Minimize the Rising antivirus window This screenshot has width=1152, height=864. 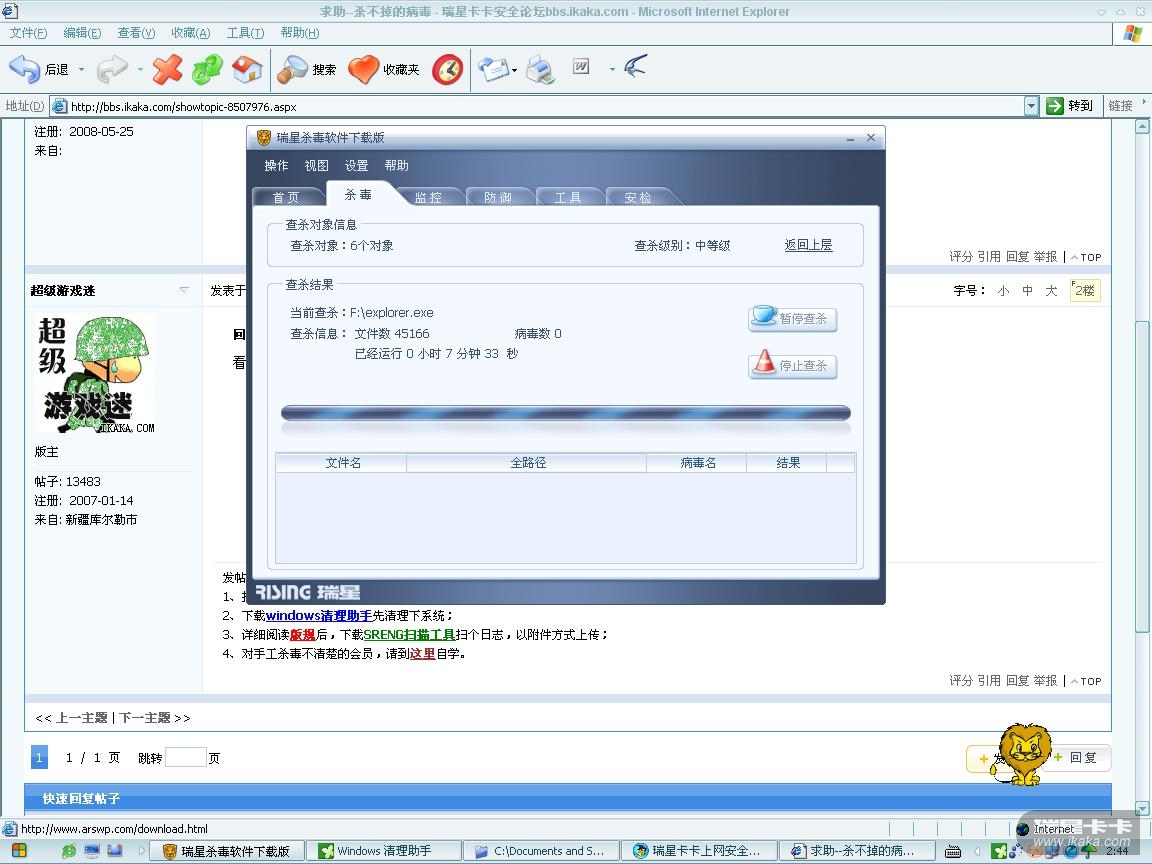coord(850,138)
